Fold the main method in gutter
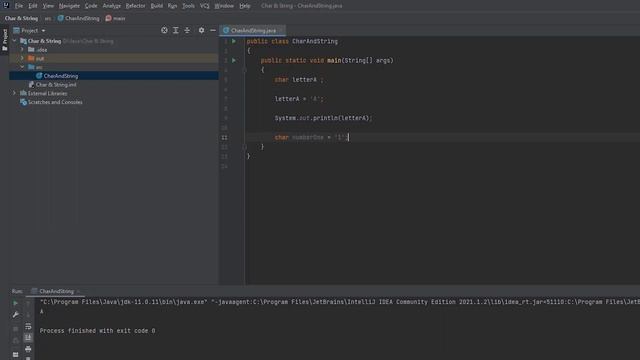Screen dimensions: 640x360 (x=245, y=70)
